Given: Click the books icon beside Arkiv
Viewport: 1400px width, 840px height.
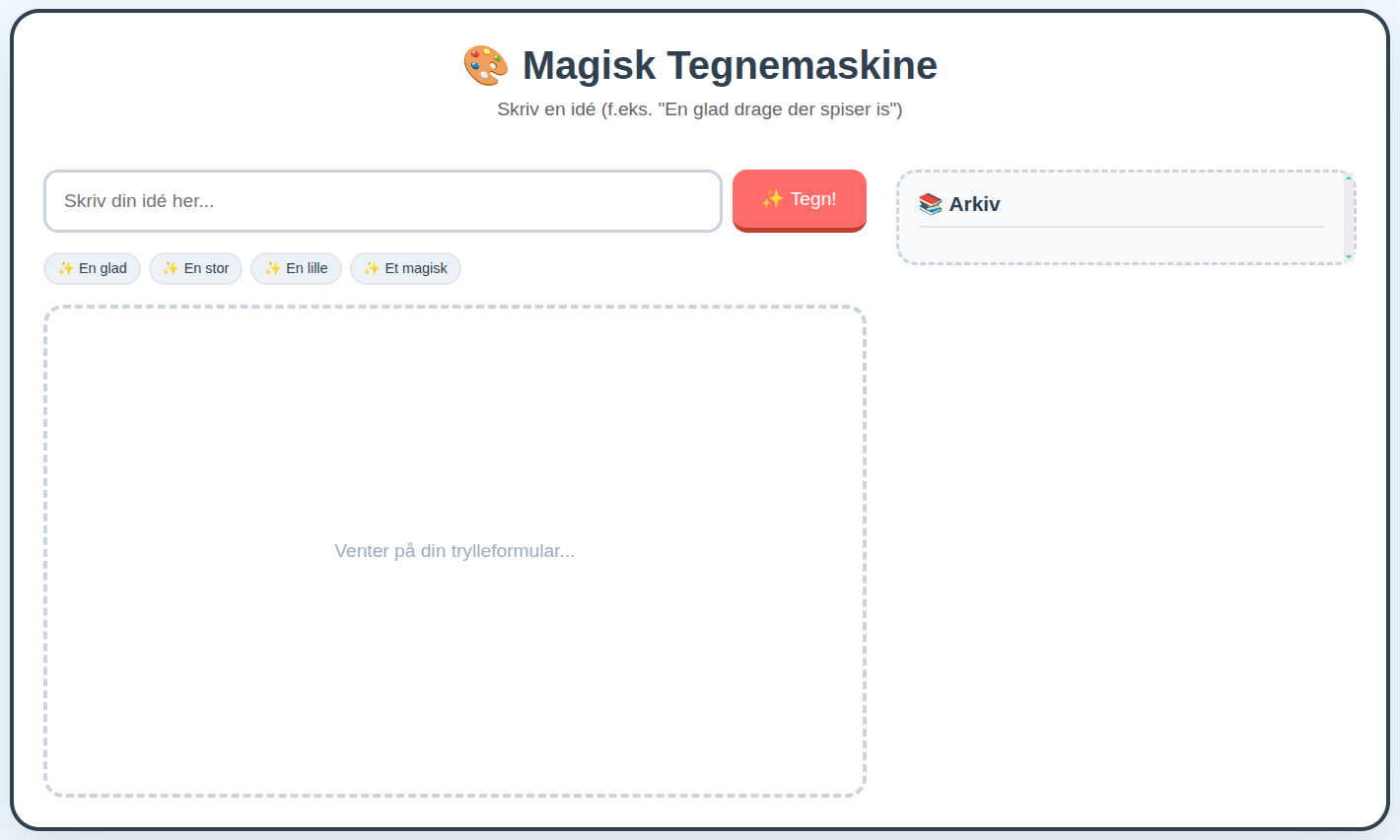Looking at the screenshot, I should coord(931,204).
